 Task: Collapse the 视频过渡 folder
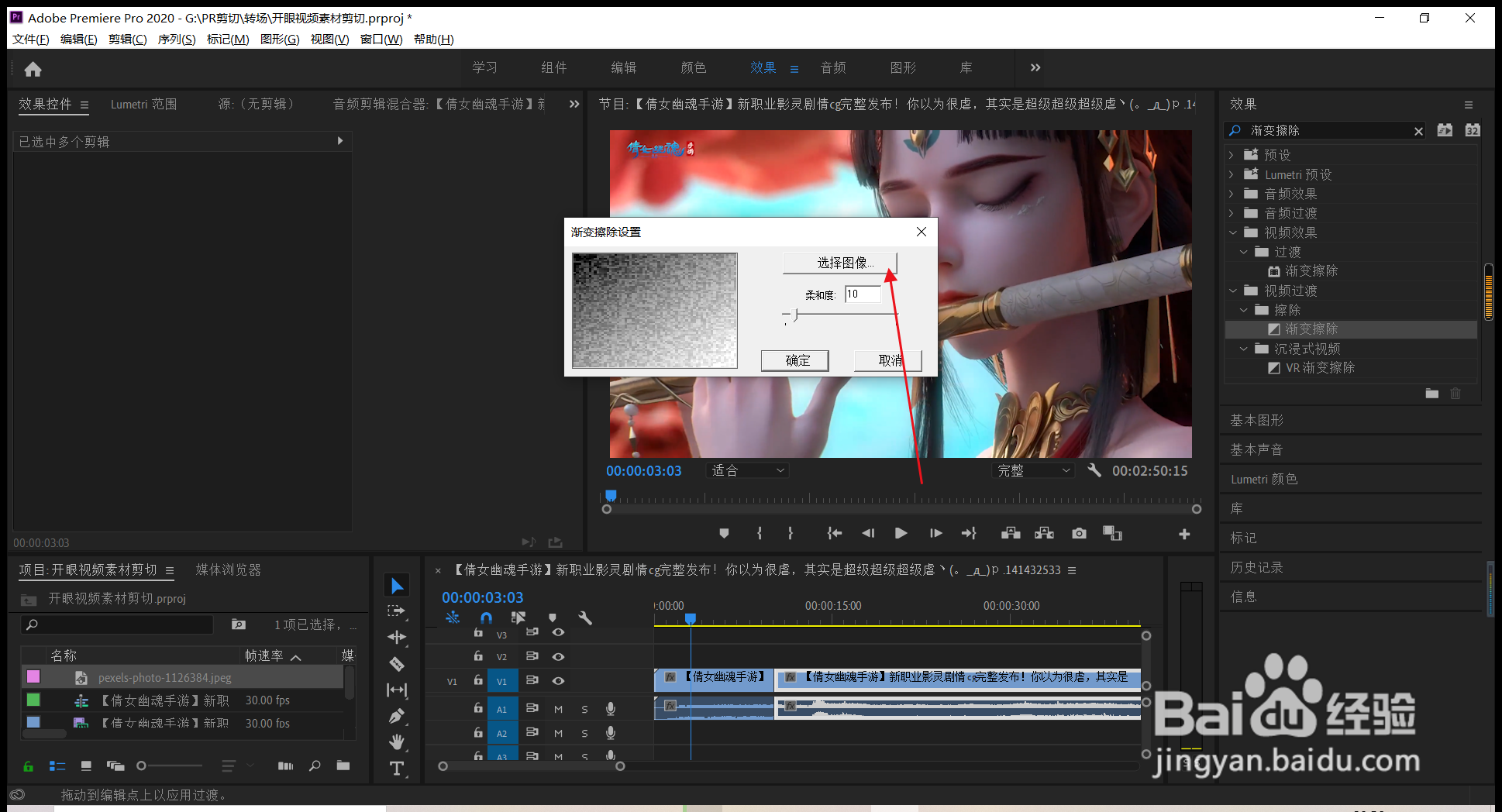(1232, 291)
